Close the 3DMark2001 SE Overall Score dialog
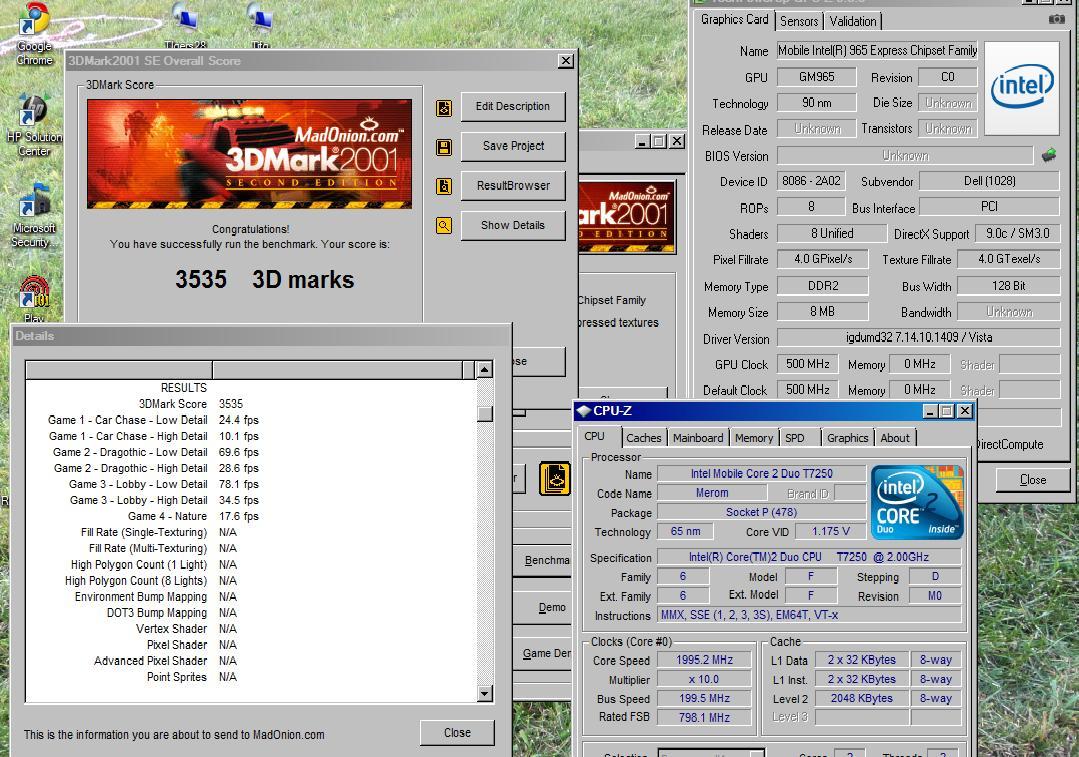Screen dimensions: 1079x757 point(566,61)
